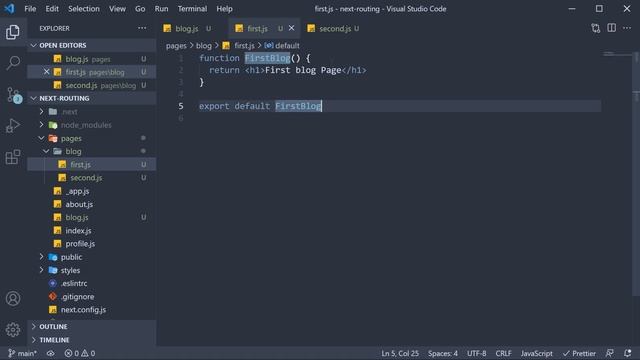Close the first.js editor tab
Screen dimensions: 640x360
pos(291,28)
